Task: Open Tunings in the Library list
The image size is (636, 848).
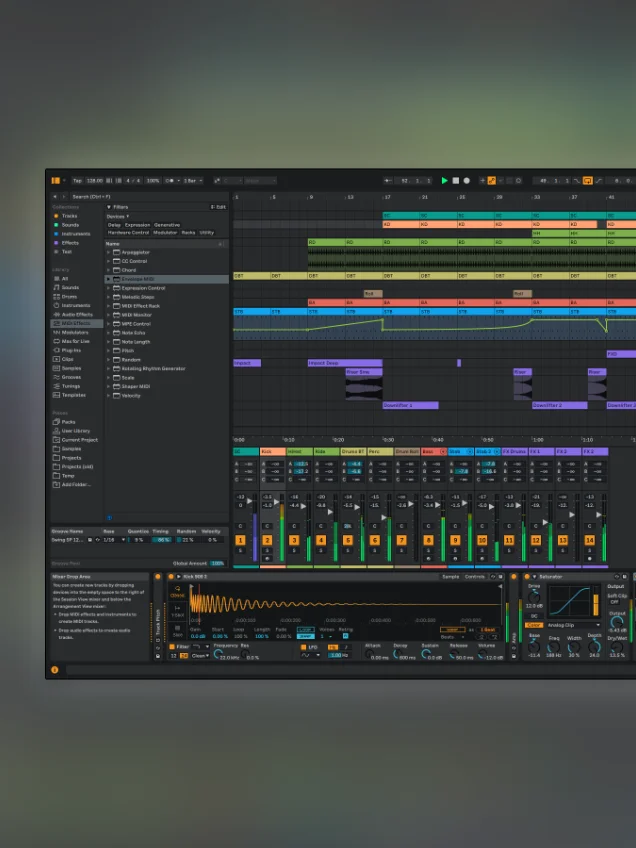Action: [71, 386]
